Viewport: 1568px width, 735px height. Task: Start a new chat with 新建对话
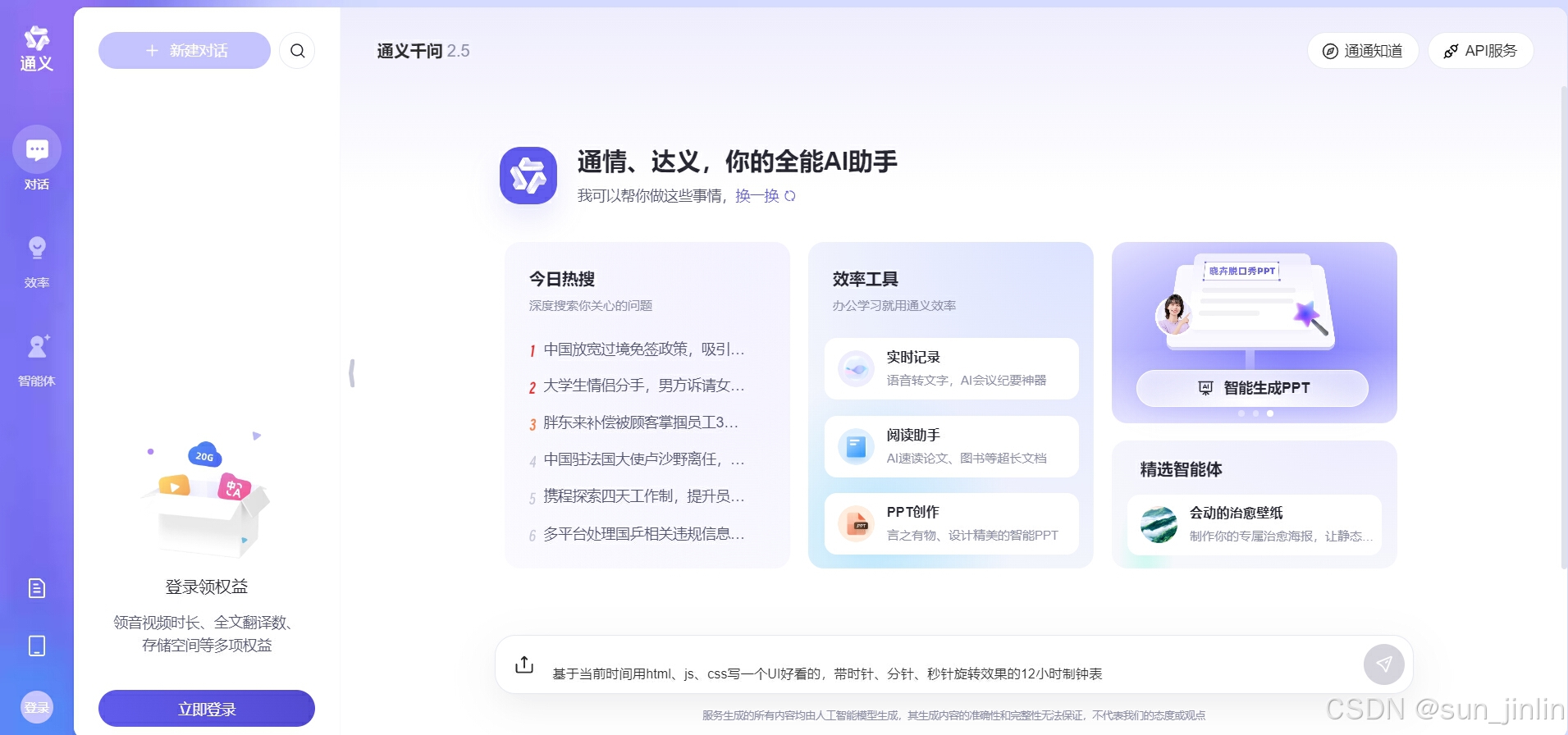tap(185, 51)
